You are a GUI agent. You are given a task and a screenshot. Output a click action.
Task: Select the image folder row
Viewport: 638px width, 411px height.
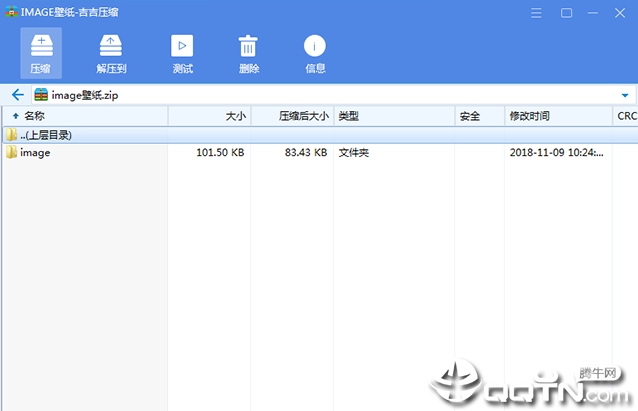pos(321,153)
